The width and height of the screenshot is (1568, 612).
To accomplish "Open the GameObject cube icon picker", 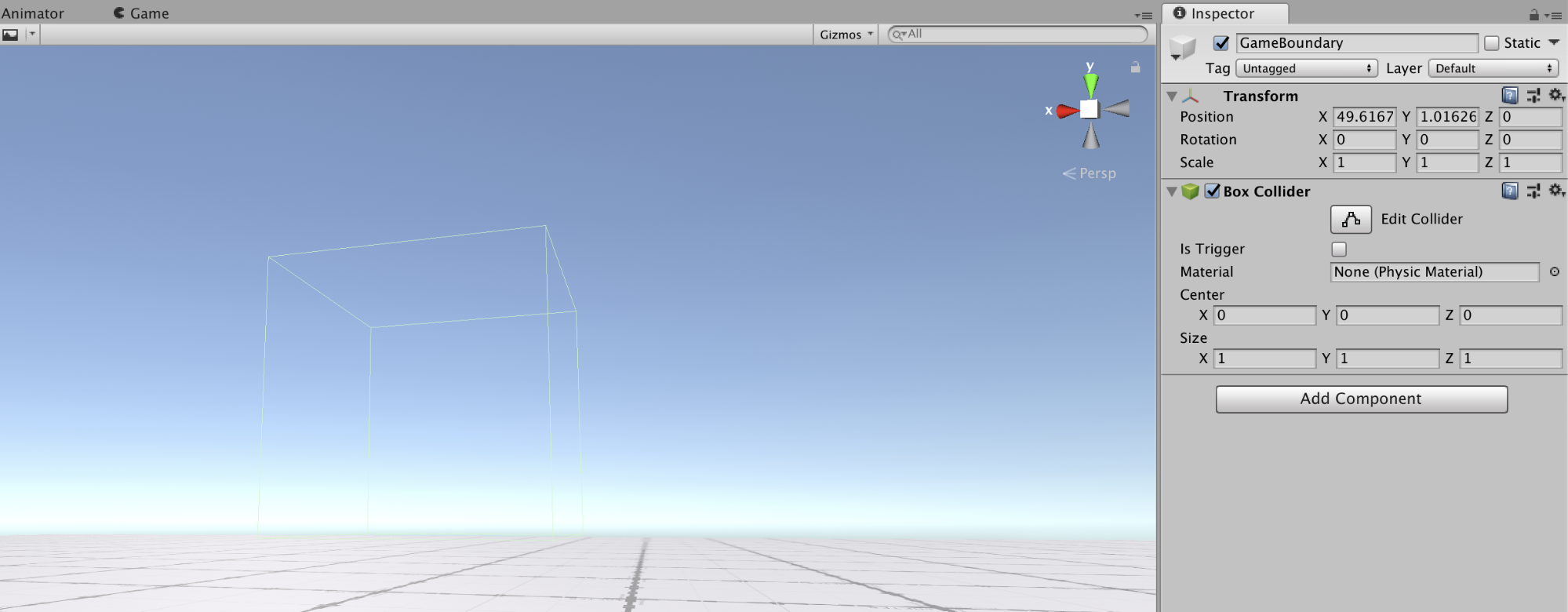I will [x=1181, y=48].
